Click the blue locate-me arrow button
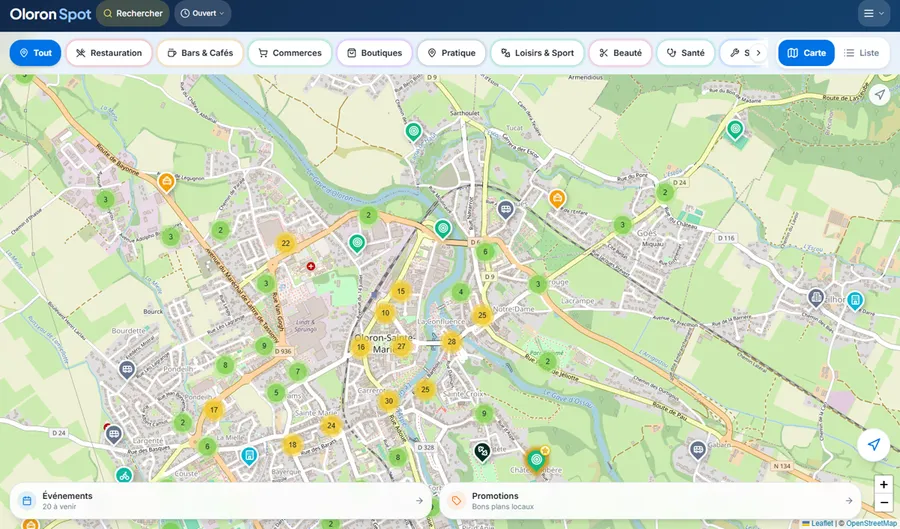This screenshot has height=529, width=900. coord(874,445)
